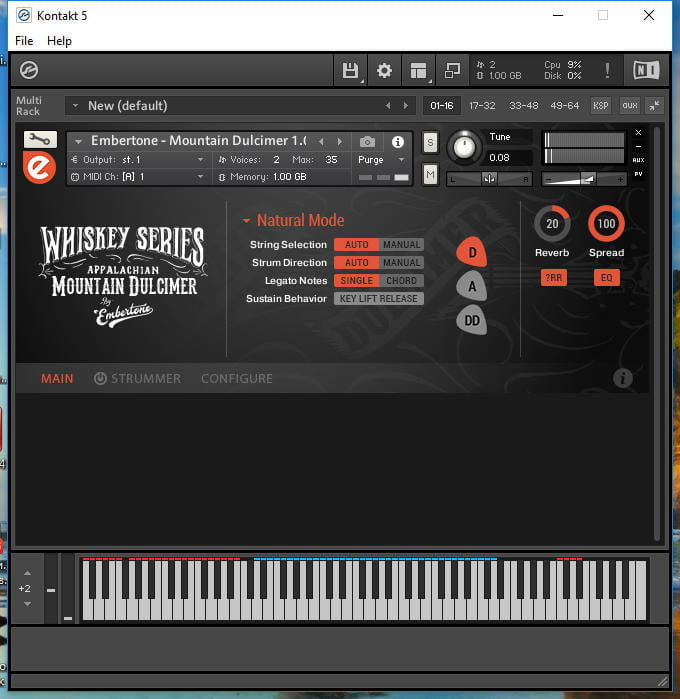The height and width of the screenshot is (699, 680).
Task: Click the instrument volume slider
Action: point(584,179)
